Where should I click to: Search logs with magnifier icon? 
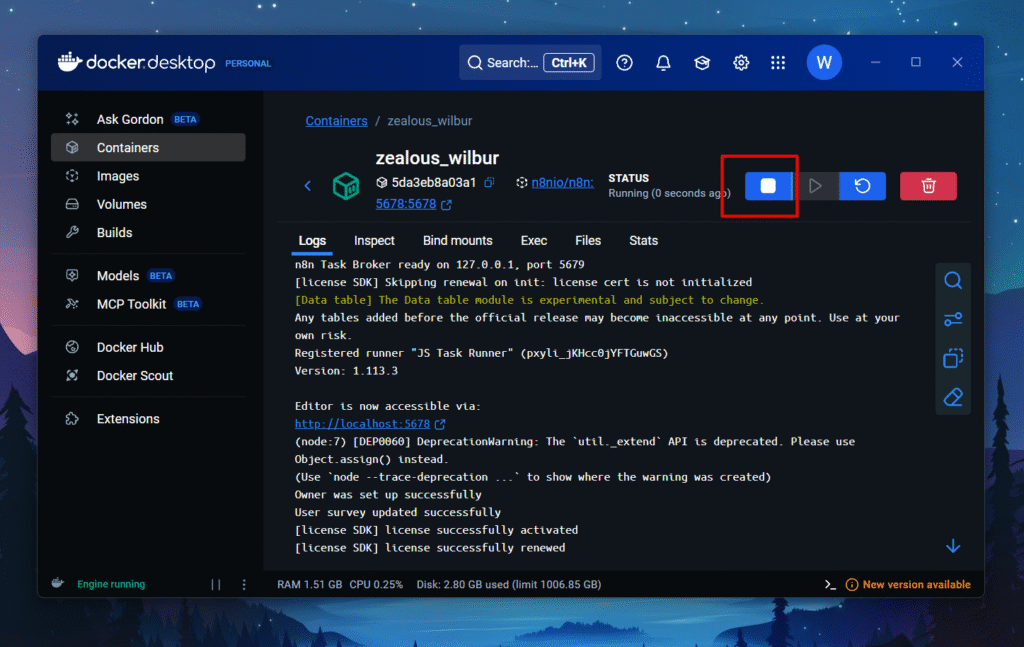coord(953,281)
